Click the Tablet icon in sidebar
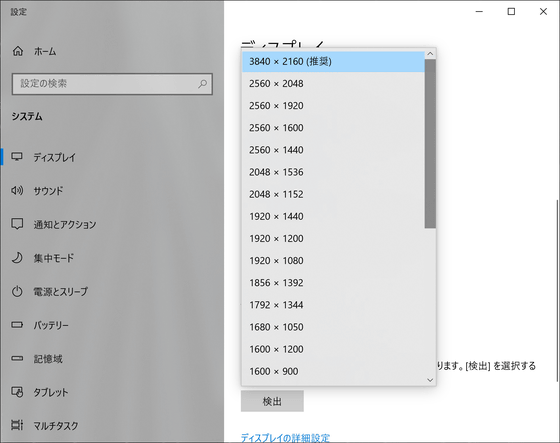 tap(17, 392)
